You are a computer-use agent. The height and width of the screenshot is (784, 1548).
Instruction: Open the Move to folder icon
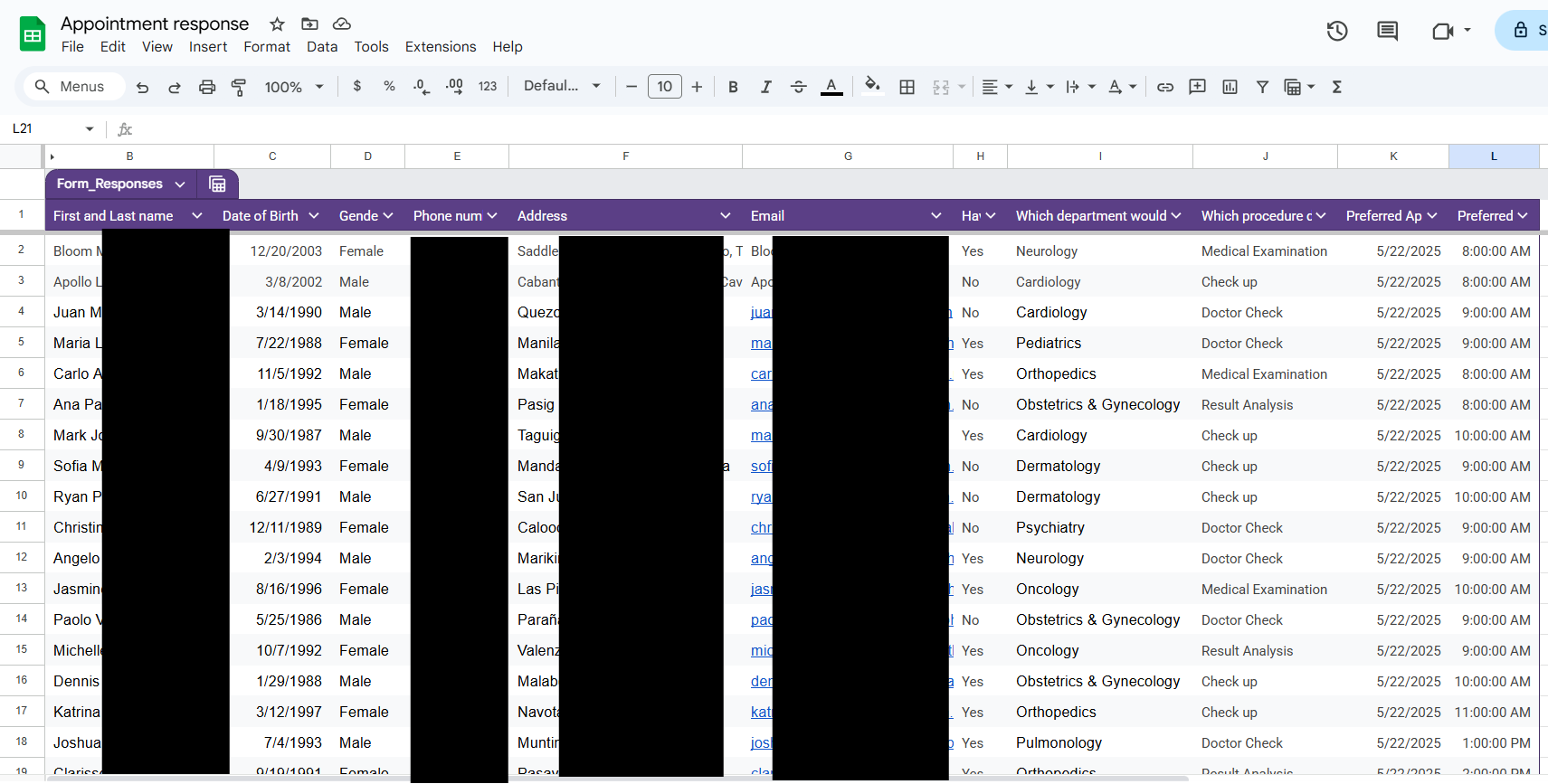click(309, 24)
